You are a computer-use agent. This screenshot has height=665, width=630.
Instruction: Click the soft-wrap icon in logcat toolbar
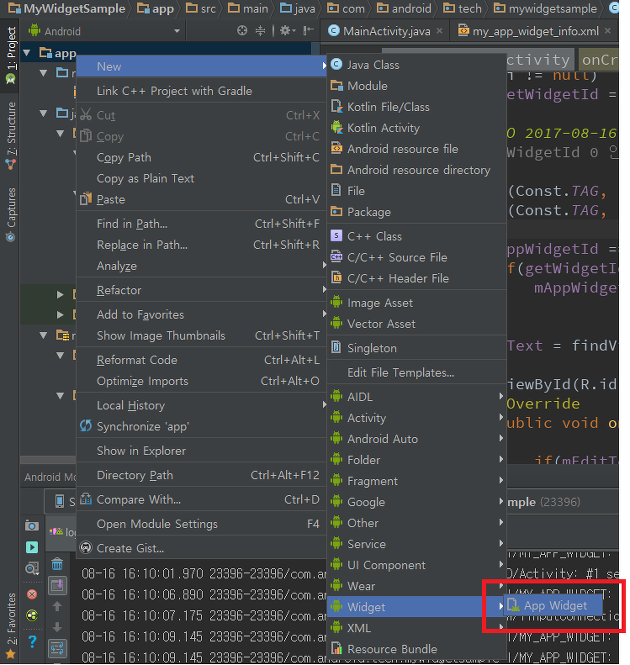point(57,648)
